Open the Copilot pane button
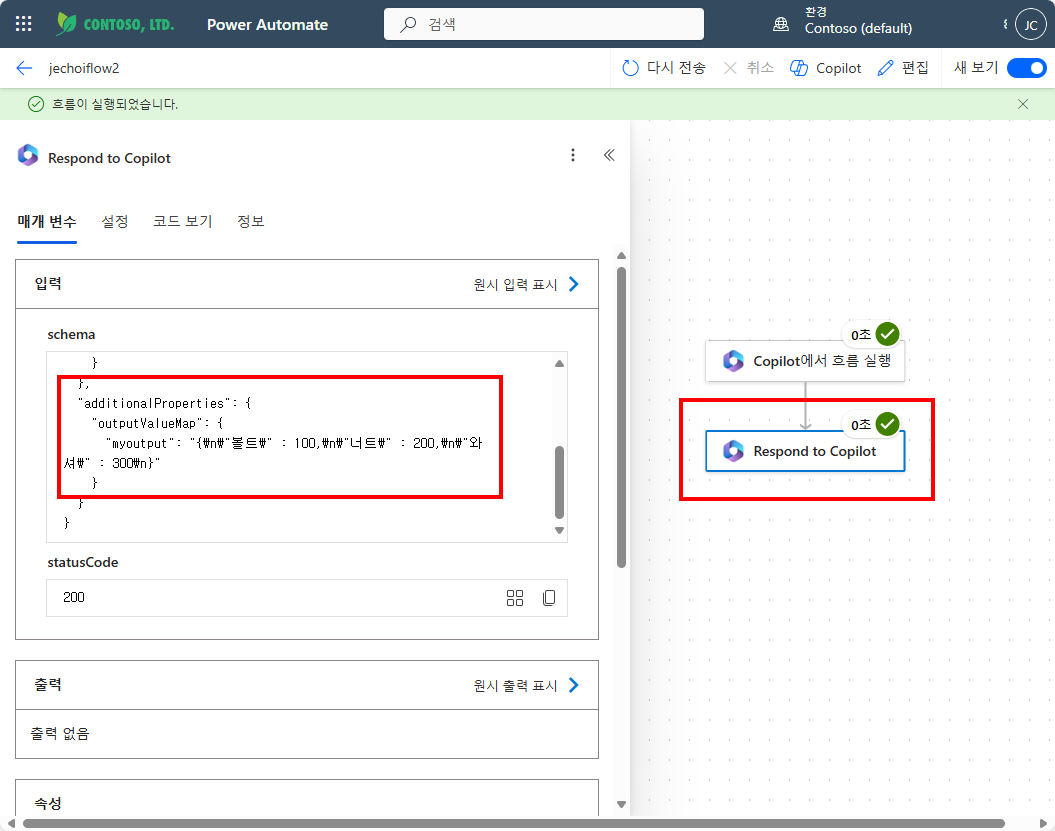This screenshot has width=1055, height=831. (x=826, y=68)
